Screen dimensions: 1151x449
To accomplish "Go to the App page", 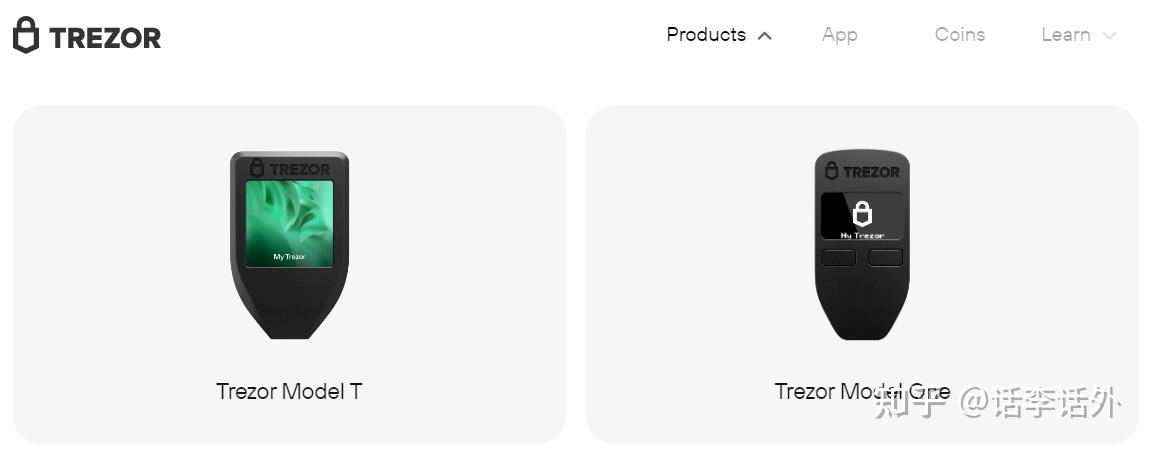I will click(840, 35).
